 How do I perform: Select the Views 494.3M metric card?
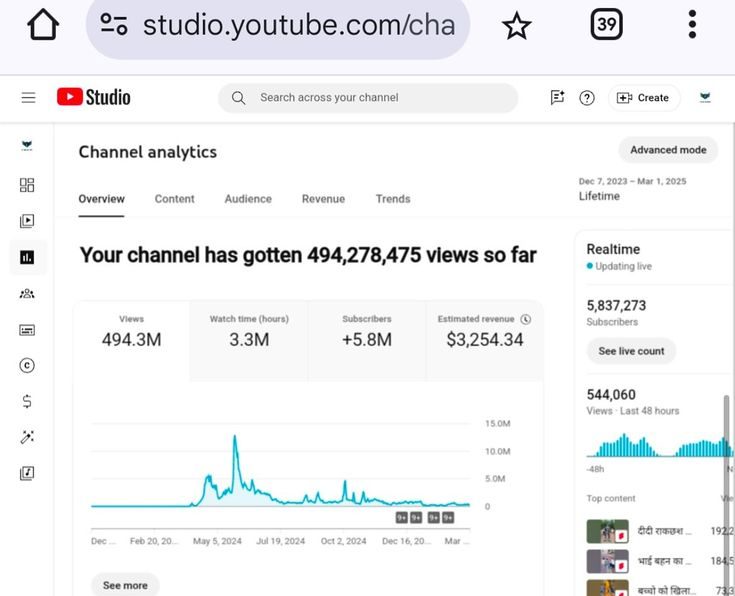tap(131, 340)
